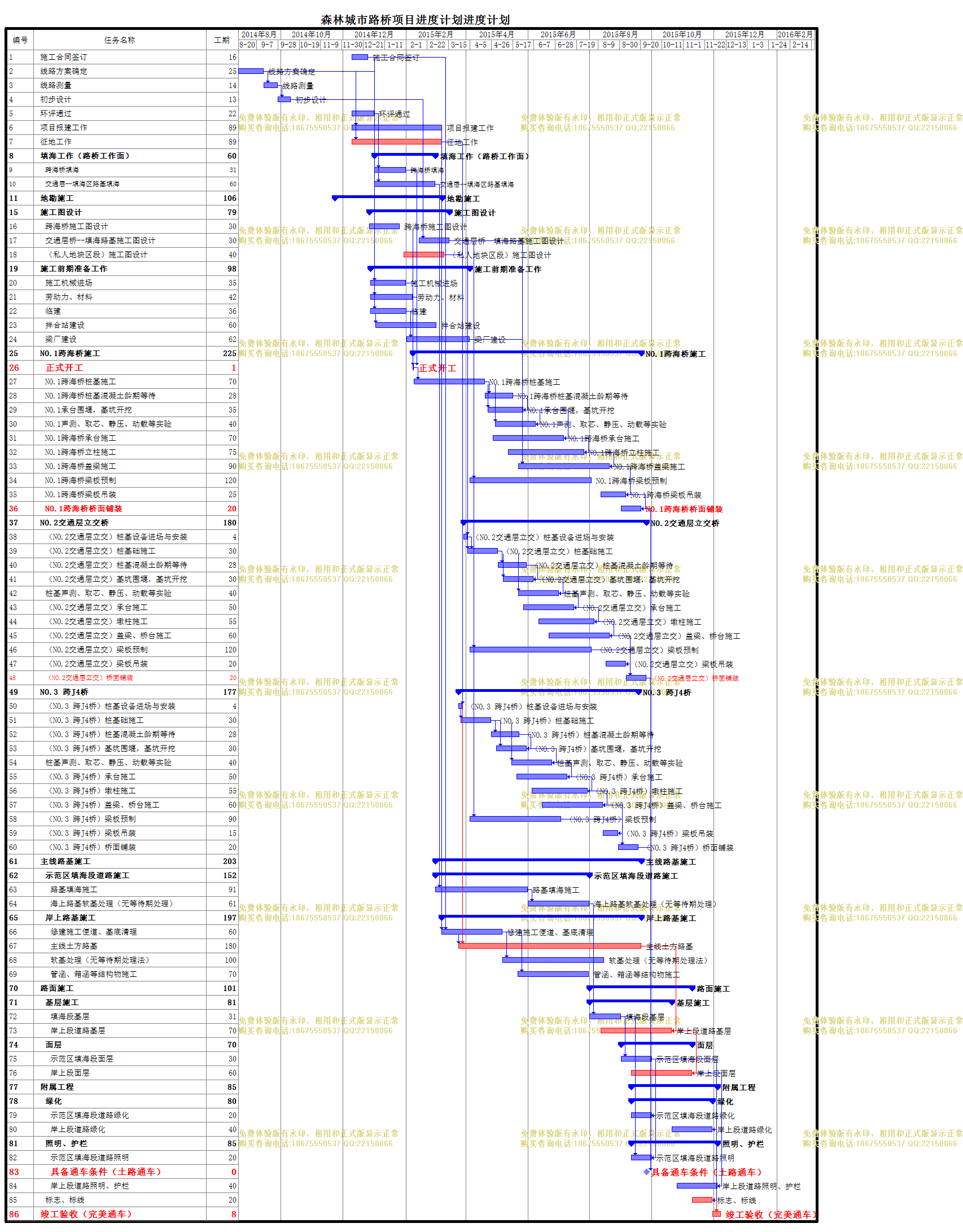
Task: Select row 62 示范区填海段道路施工 in table
Action: coord(122,875)
